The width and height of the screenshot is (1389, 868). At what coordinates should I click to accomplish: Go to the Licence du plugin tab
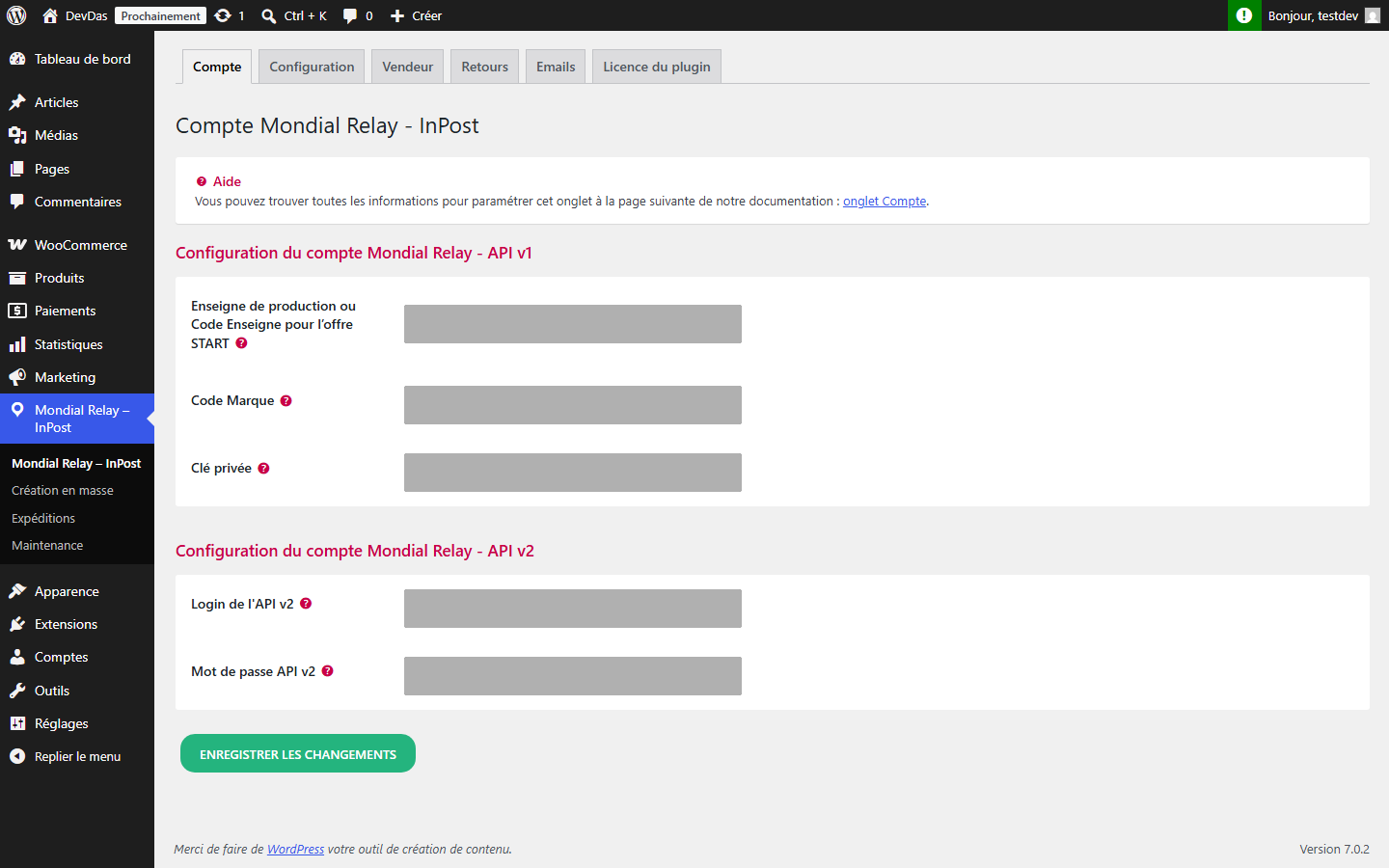657,67
